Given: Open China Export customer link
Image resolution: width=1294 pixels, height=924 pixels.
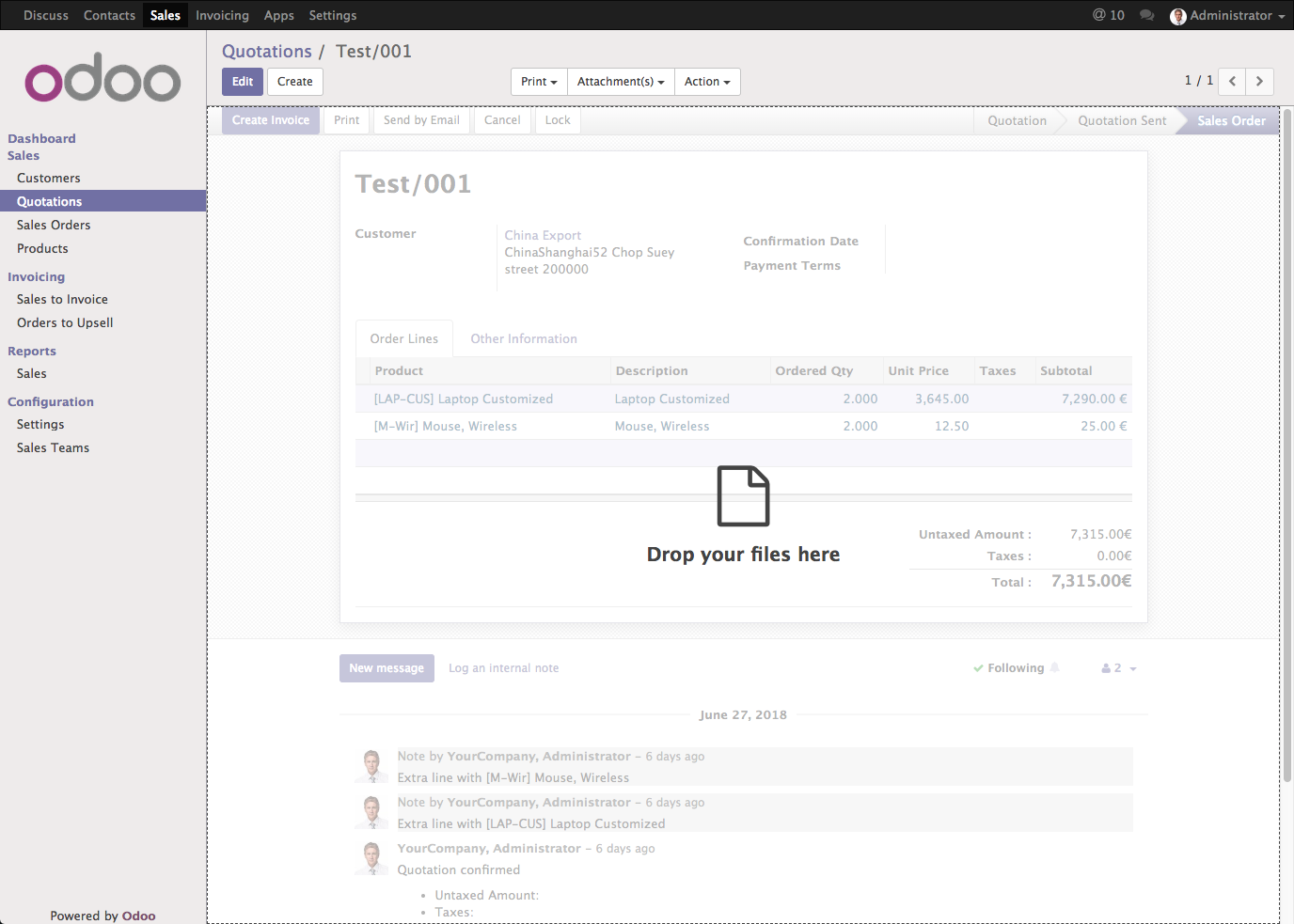Looking at the screenshot, I should point(543,235).
